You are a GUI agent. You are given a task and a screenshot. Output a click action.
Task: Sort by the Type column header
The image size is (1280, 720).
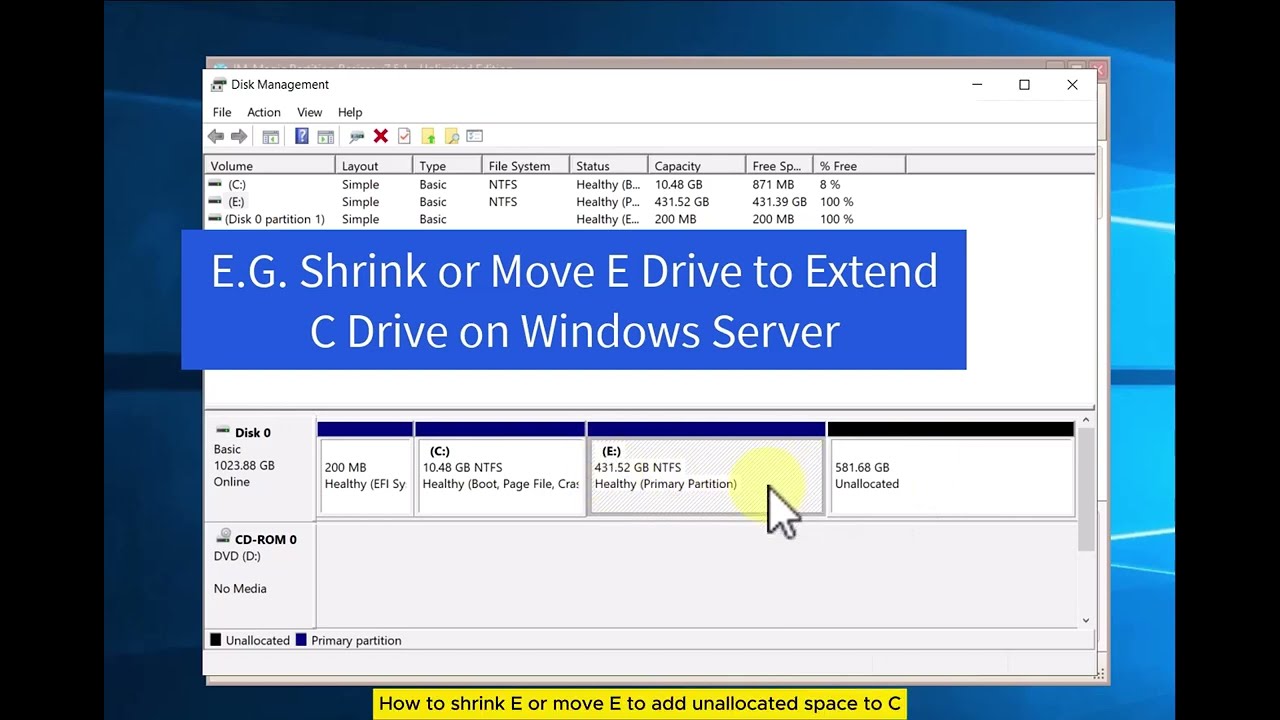pos(447,166)
